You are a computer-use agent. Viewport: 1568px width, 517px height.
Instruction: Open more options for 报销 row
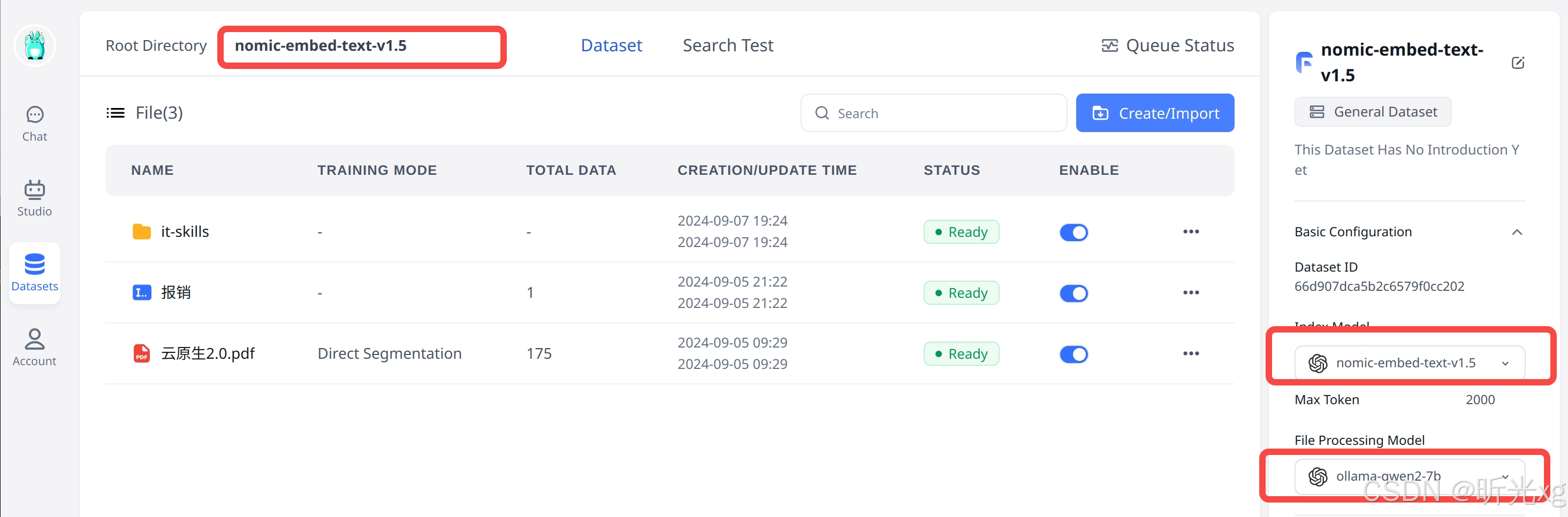tap(1191, 292)
